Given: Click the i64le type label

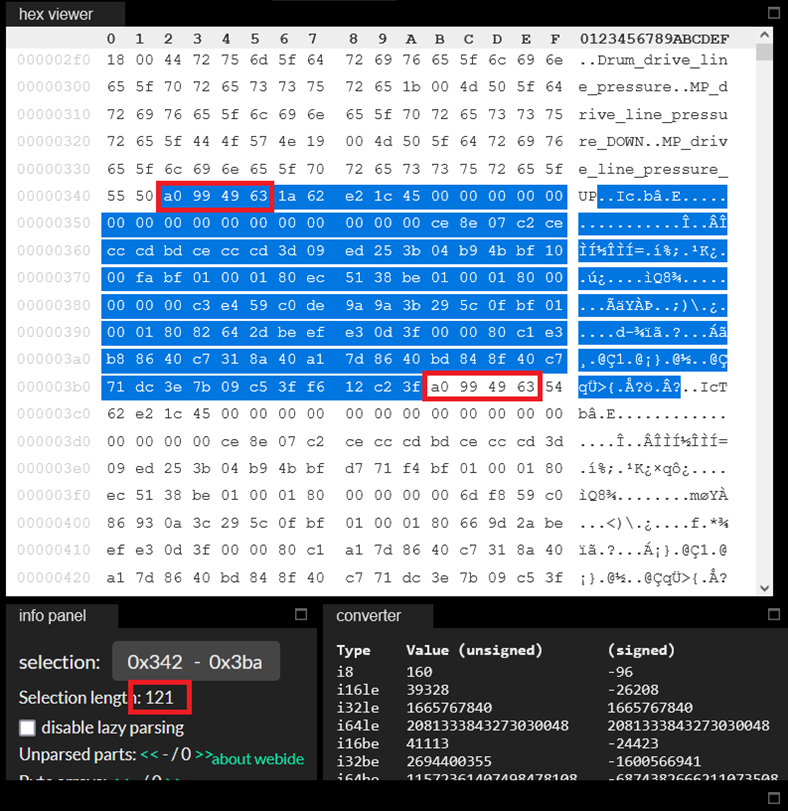Looking at the screenshot, I should coord(358,726).
